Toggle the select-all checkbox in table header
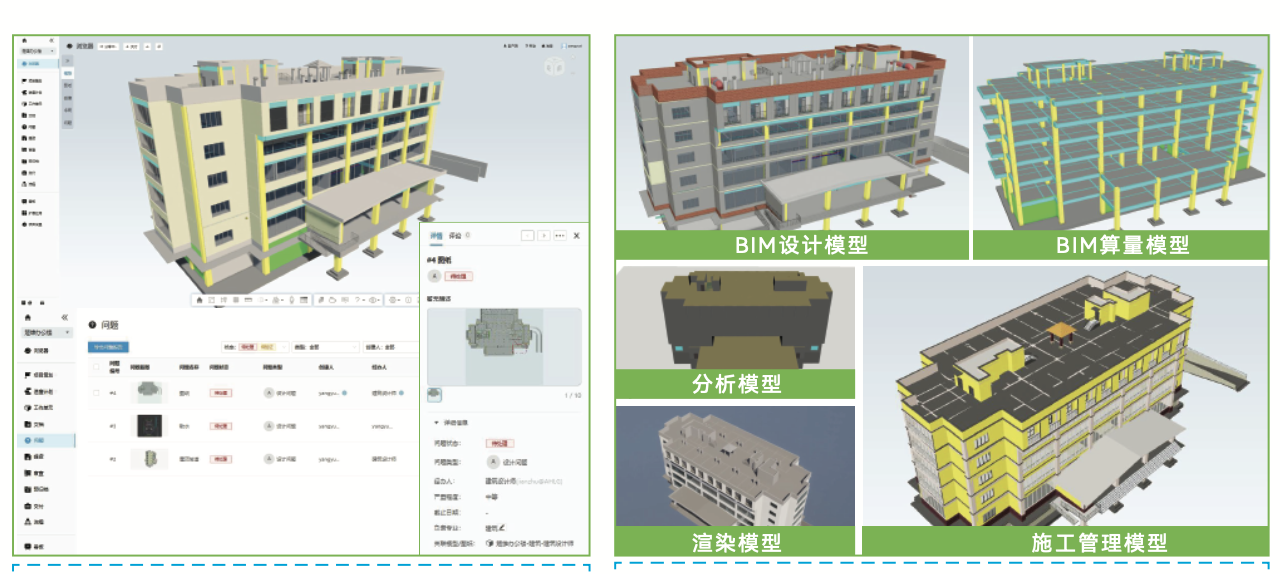 (x=96, y=366)
